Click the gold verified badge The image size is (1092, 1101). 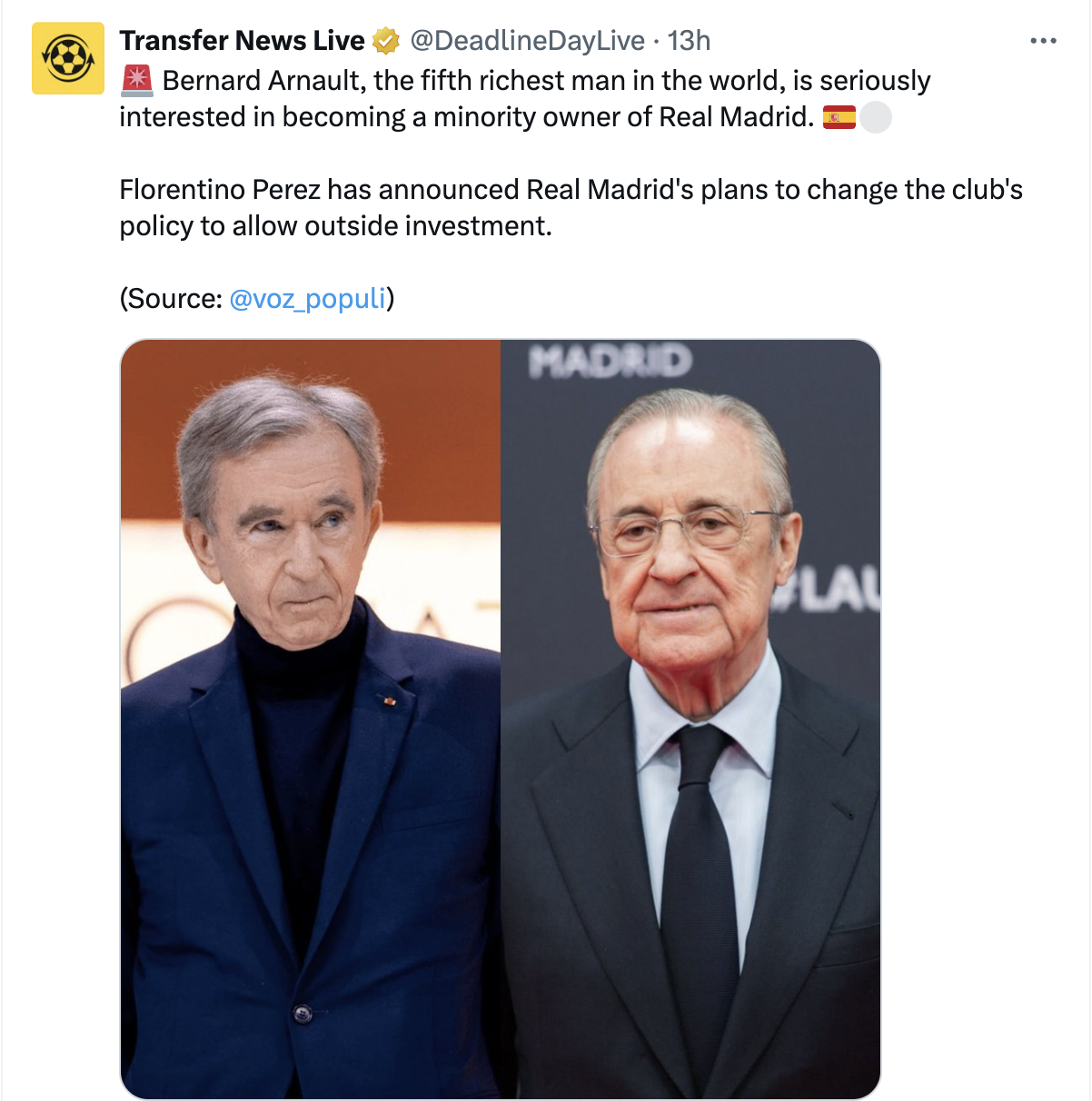pyautogui.click(x=386, y=41)
